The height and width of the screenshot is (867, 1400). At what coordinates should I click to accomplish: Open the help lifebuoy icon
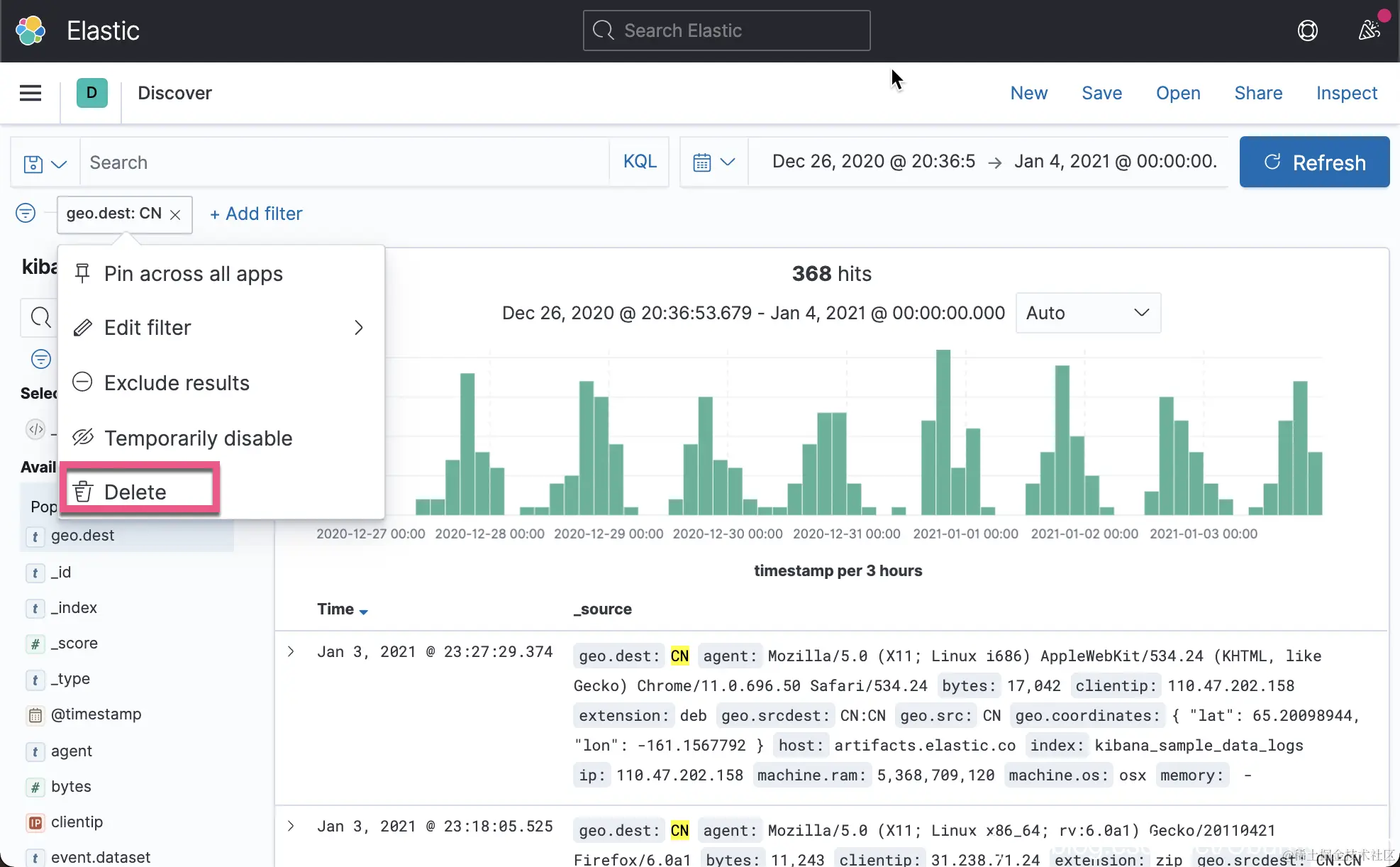tap(1307, 31)
